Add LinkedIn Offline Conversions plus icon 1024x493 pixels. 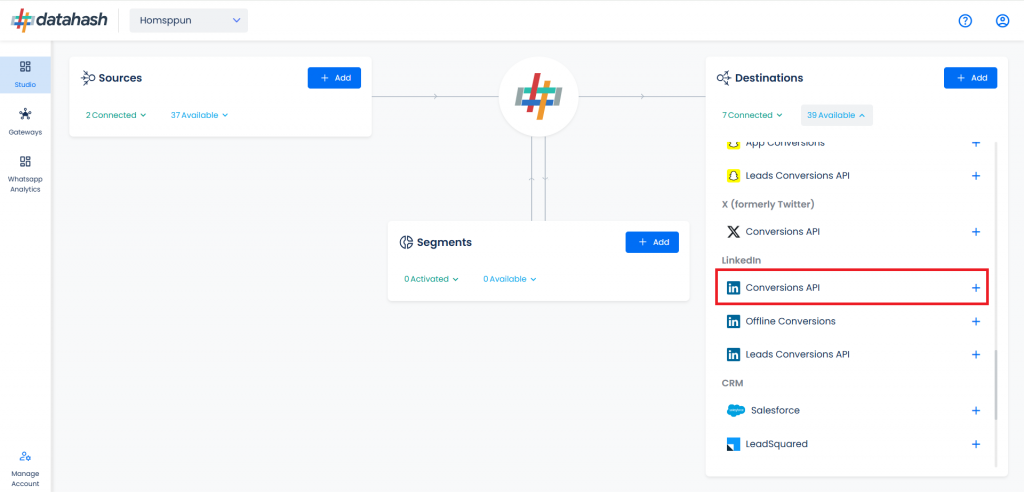976,321
